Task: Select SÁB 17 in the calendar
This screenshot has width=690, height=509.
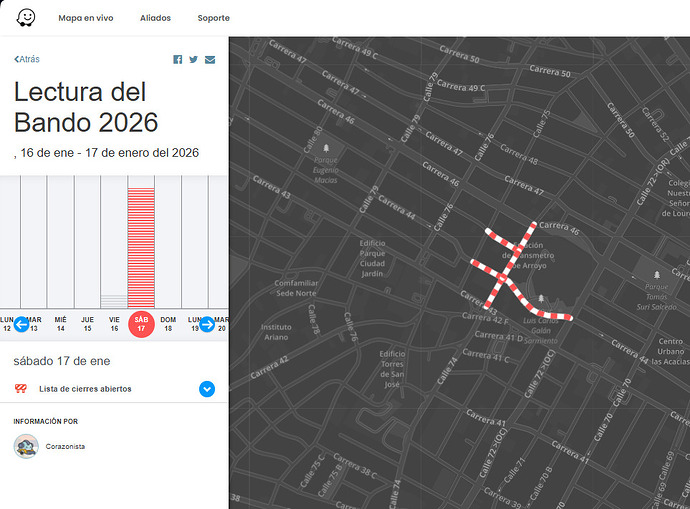Action: click(141, 323)
